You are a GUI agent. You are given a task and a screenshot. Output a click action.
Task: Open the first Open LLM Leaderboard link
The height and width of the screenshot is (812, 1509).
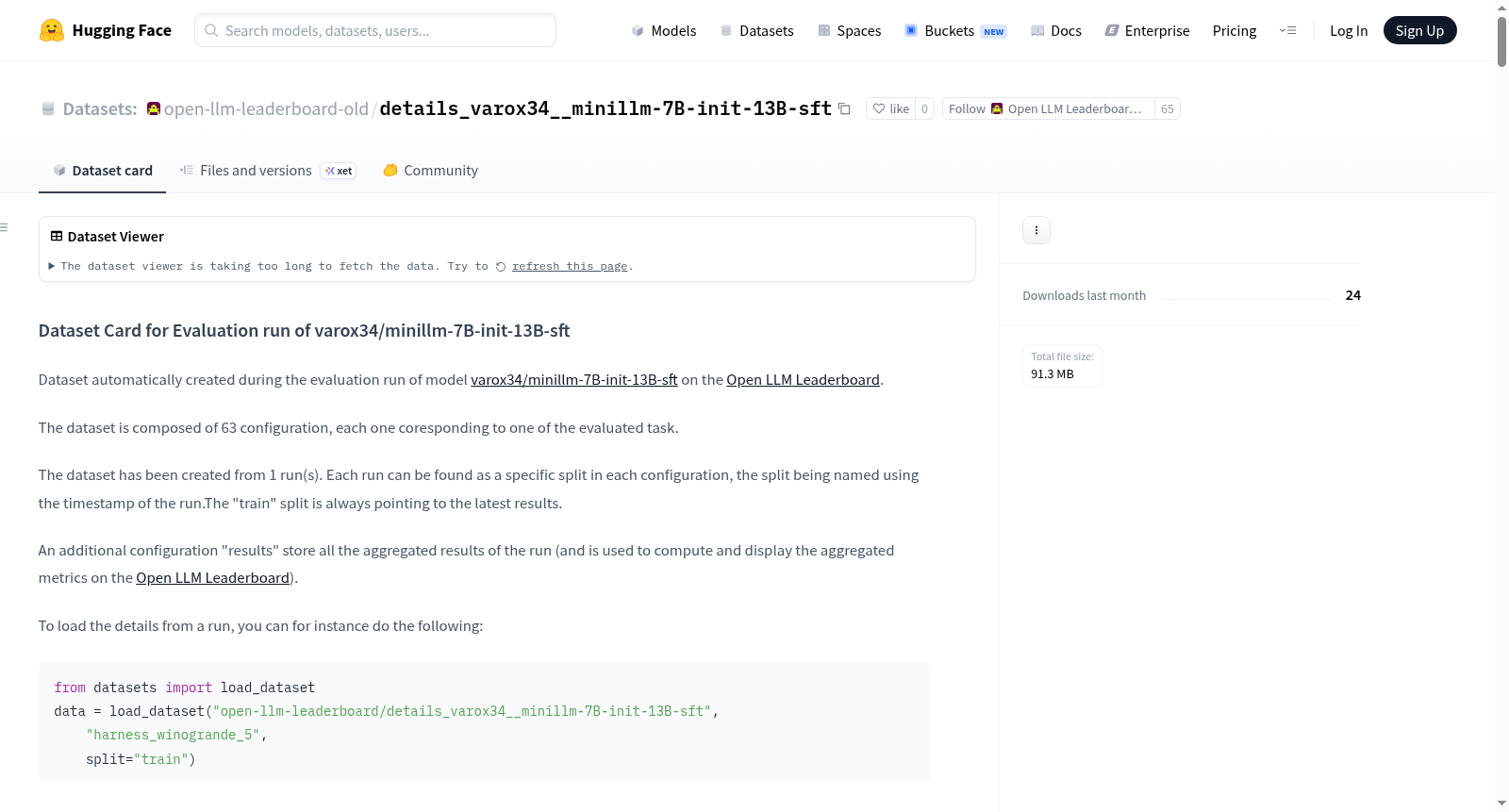803,380
